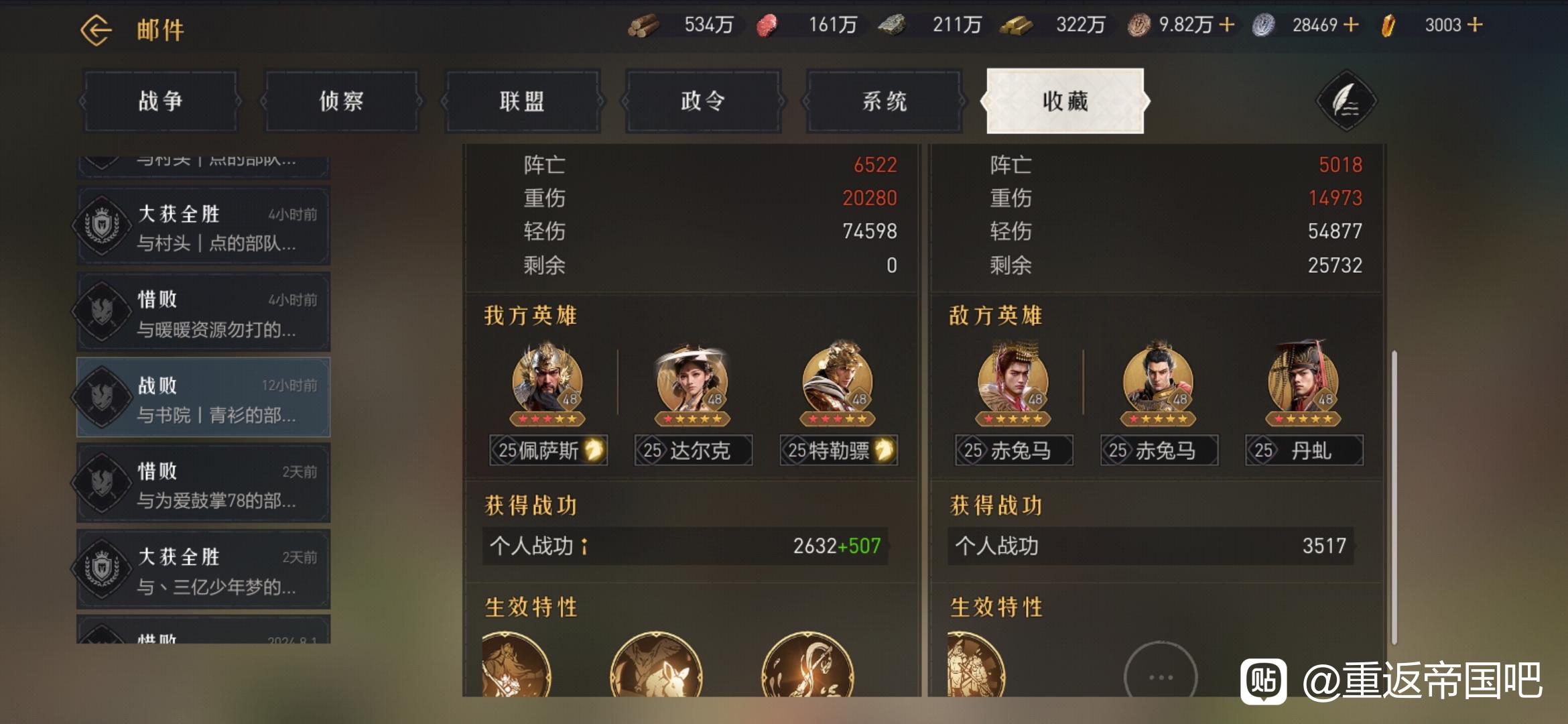Expand the enemy traits ellipsis button
1568x724 pixels.
point(1161,676)
